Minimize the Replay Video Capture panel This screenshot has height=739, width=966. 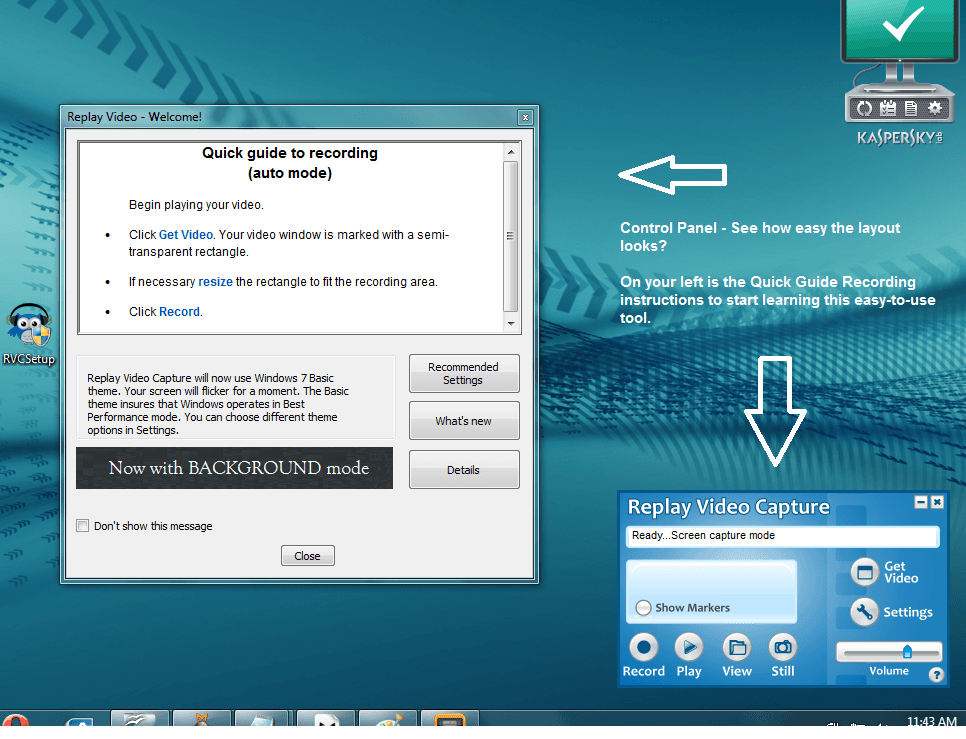tap(920, 503)
